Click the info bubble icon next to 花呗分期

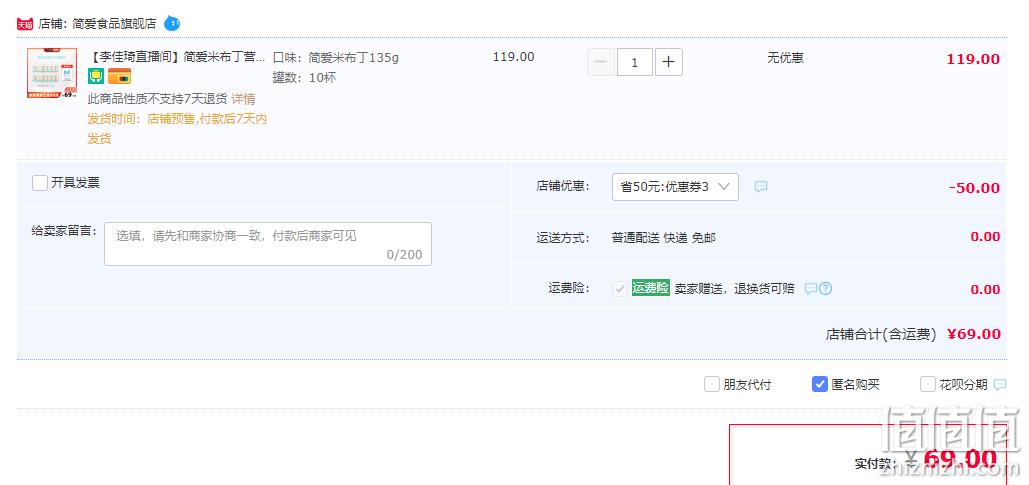pos(999,385)
